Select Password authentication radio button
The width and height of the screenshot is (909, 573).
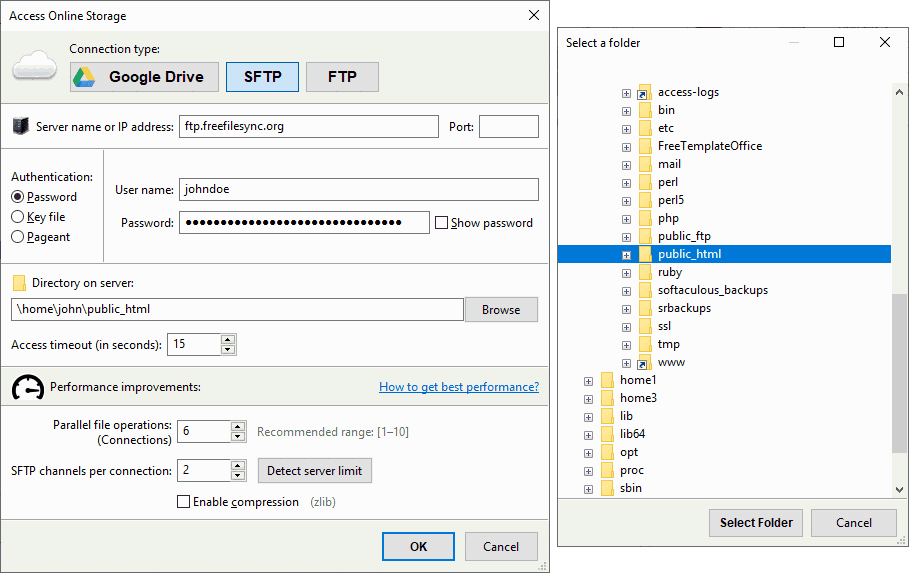coord(17,197)
